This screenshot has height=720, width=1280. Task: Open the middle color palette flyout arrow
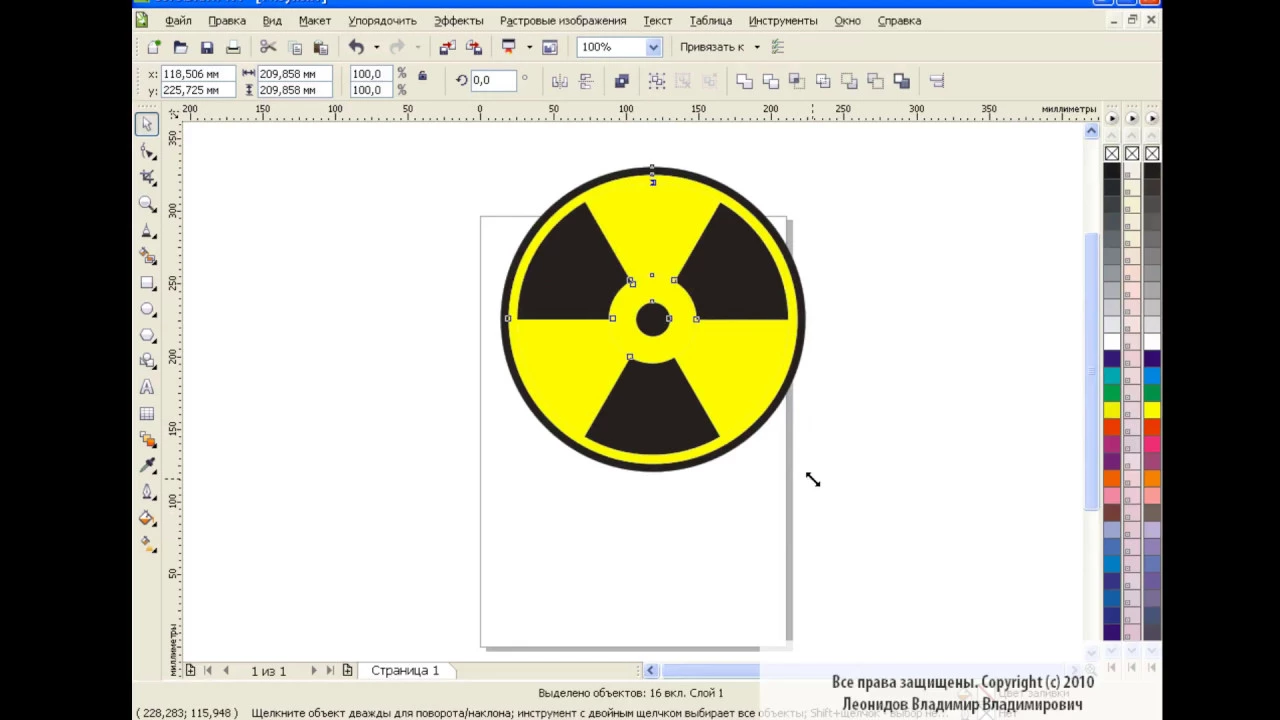pyautogui.click(x=1132, y=118)
